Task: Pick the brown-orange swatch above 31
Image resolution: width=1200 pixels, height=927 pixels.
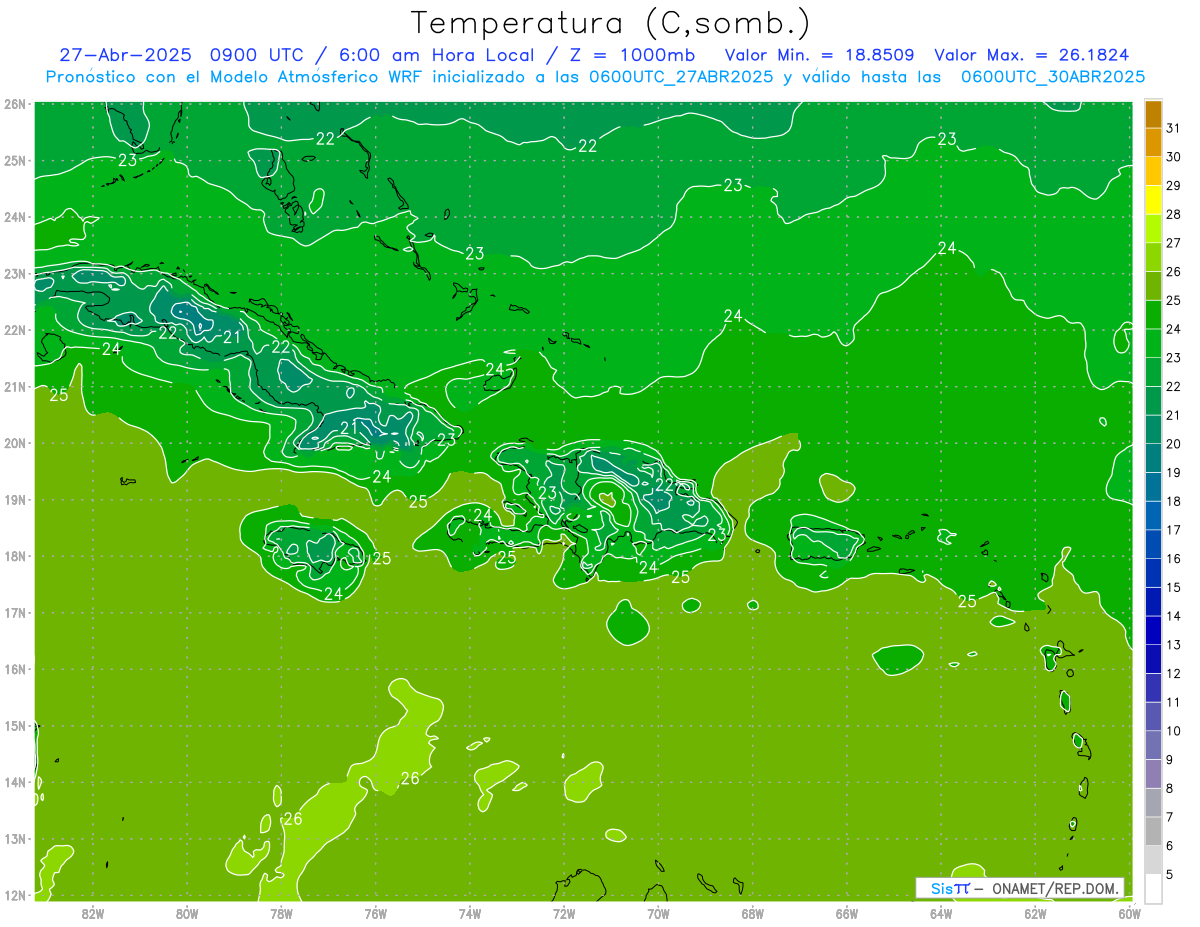Action: (1153, 114)
